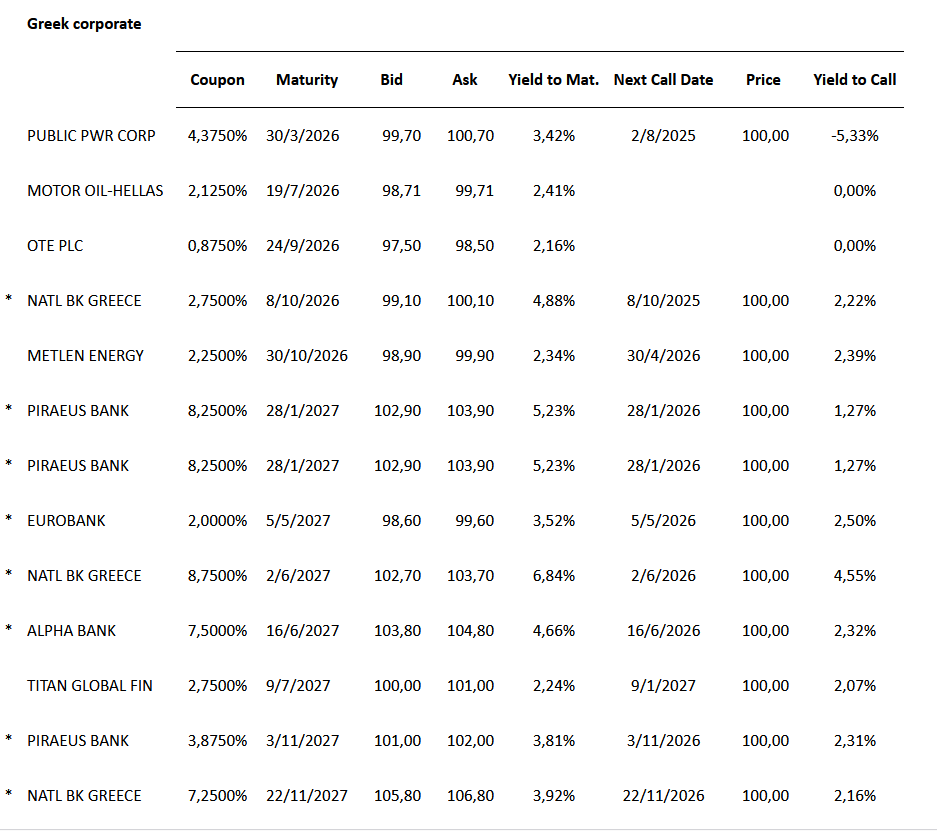Select the Ask column header
Viewport: 937px width, 831px height.
465,80
